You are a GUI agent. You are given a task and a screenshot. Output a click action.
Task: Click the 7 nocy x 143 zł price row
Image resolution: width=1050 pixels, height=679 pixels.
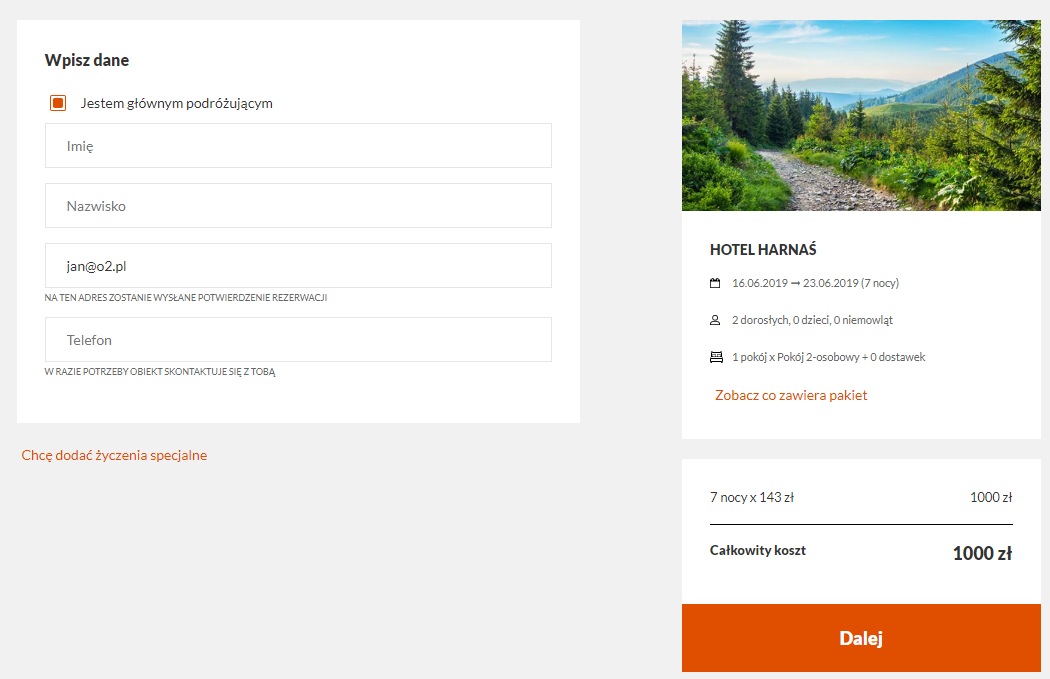pos(861,498)
